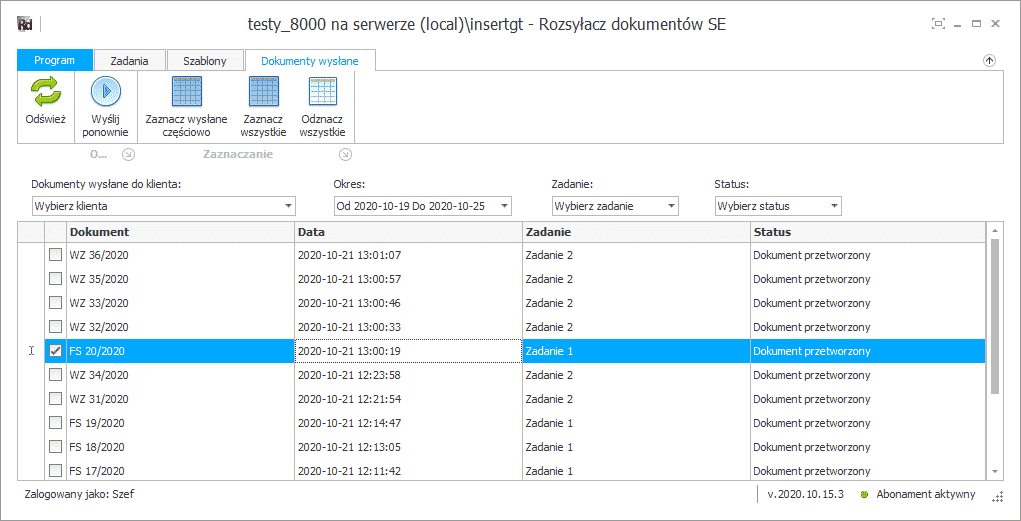
Task: Sort by the Zadanie column header
Action: tap(636, 232)
